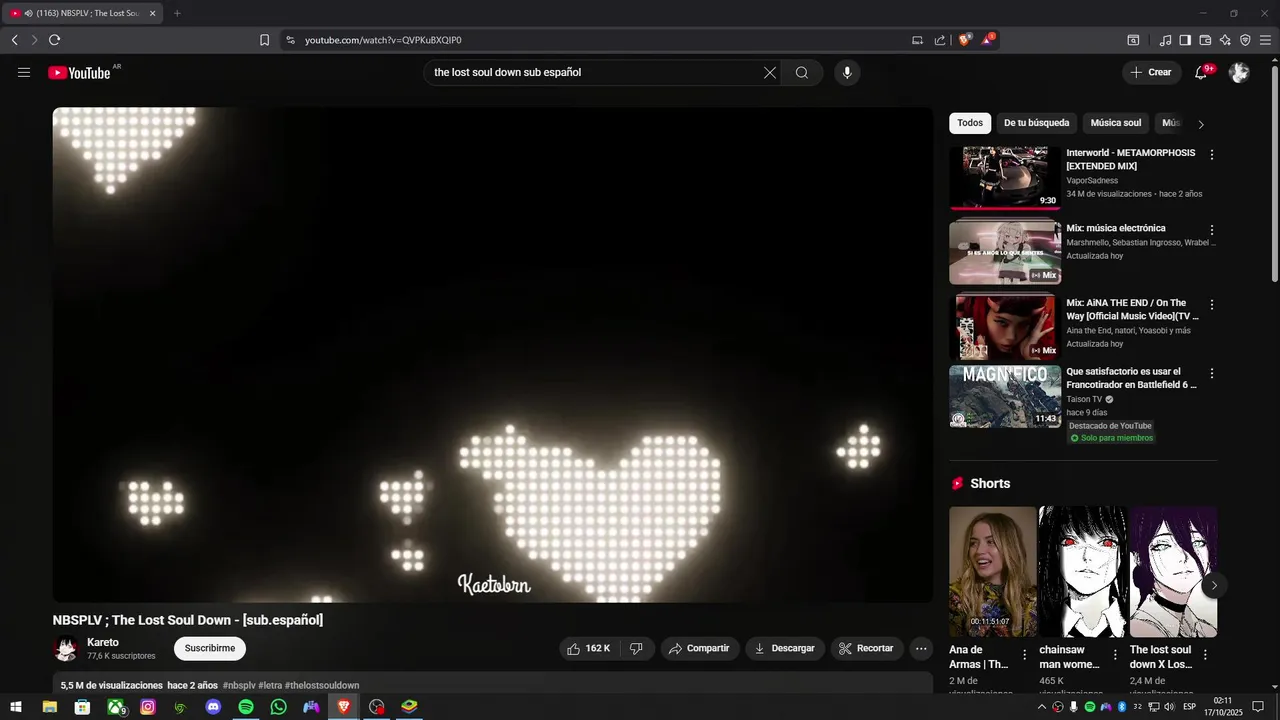Image resolution: width=1280 pixels, height=720 pixels.
Task: Select the Música soul filter chip
Action: click(x=1115, y=123)
